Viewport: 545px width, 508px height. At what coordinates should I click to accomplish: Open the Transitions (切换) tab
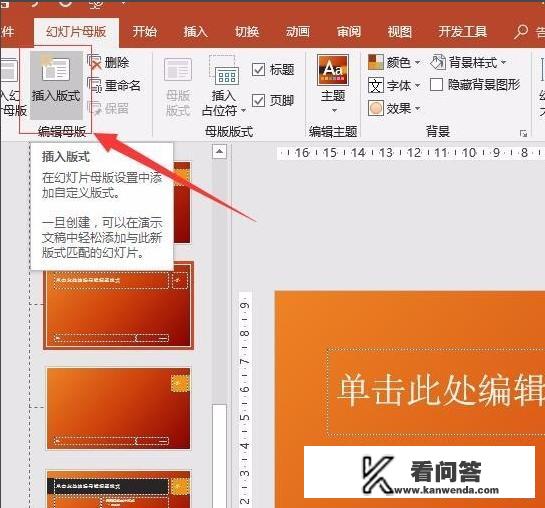coord(247,32)
